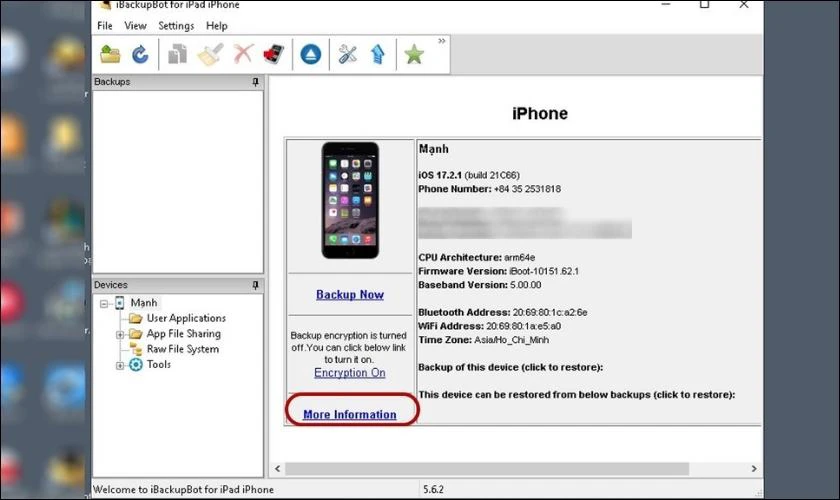This screenshot has height=500, width=840.
Task: Select User Applications in Devices tree
Action: coord(186,318)
